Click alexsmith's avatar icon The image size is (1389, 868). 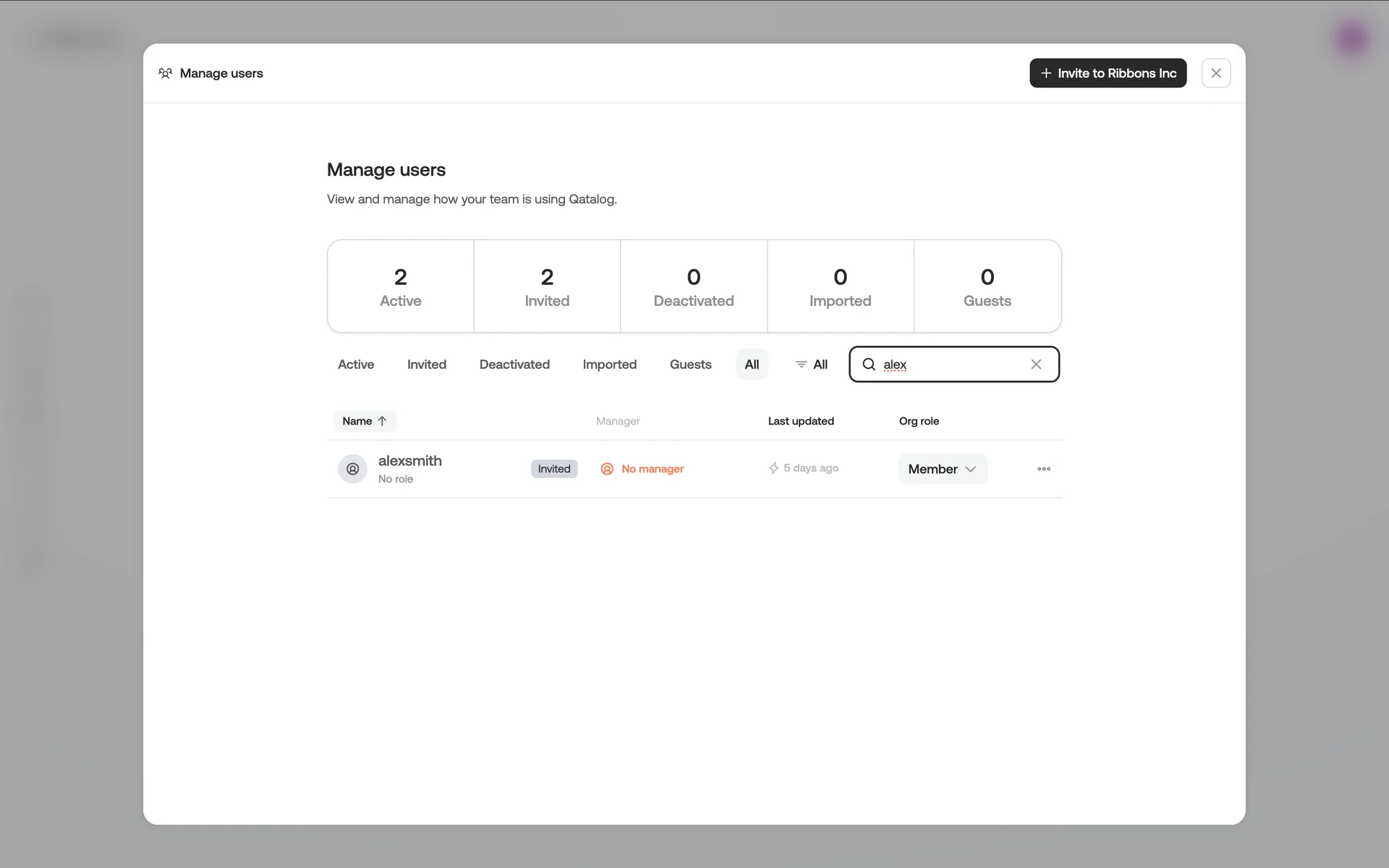[x=352, y=469]
